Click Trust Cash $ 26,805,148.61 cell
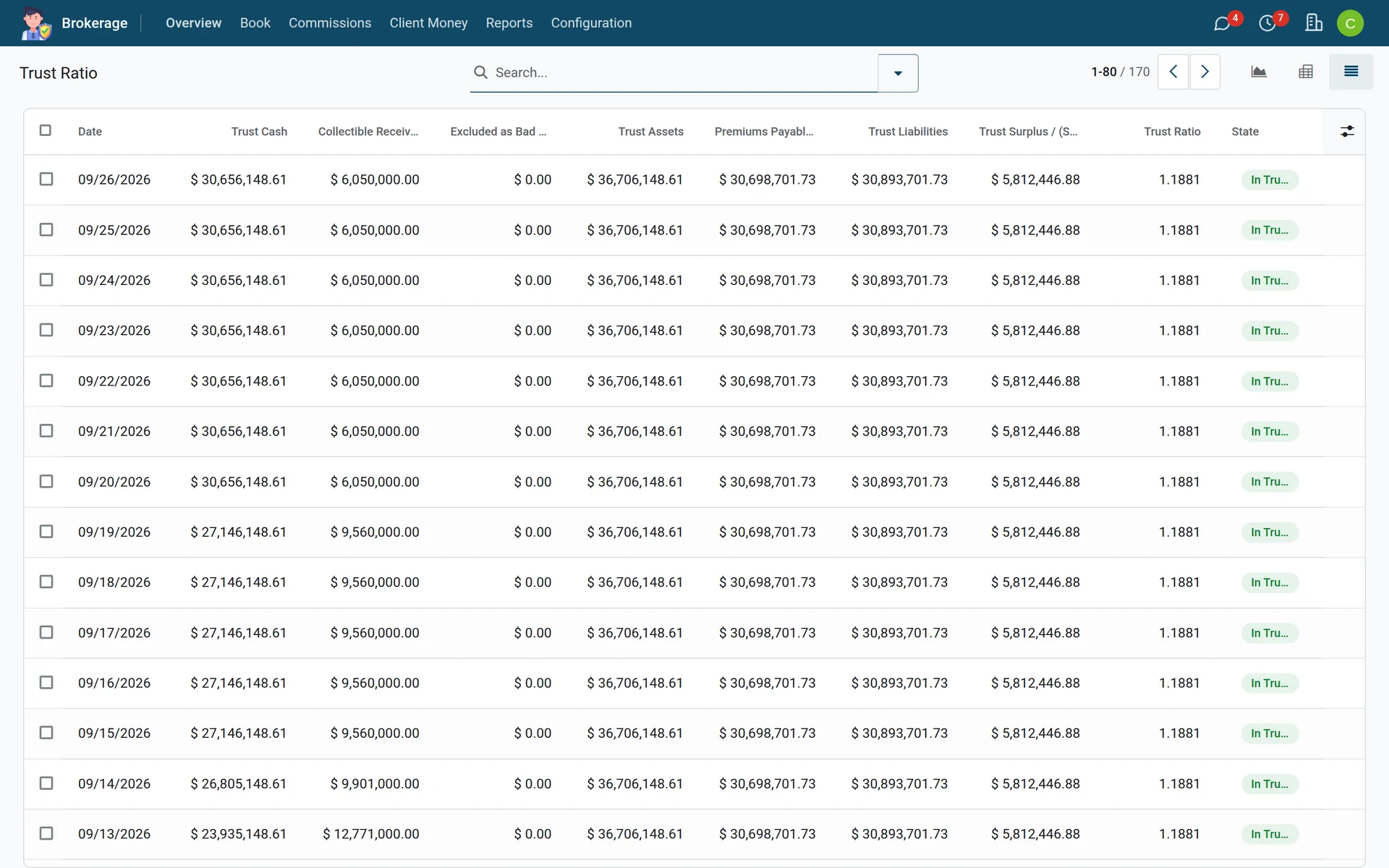The height and width of the screenshot is (868, 1389). coord(238,783)
